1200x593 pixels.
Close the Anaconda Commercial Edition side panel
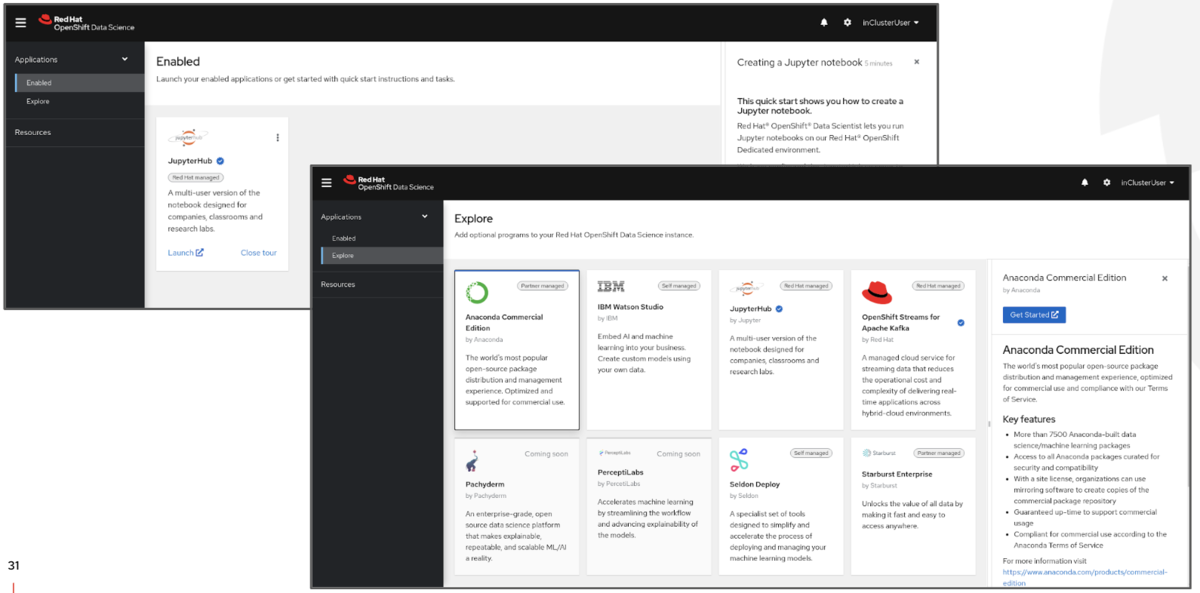[x=1164, y=278]
